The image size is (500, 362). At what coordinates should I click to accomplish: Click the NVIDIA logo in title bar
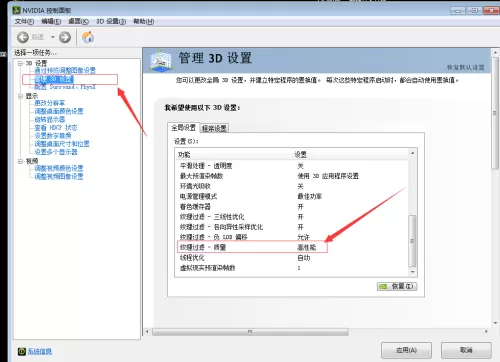(16, 10)
